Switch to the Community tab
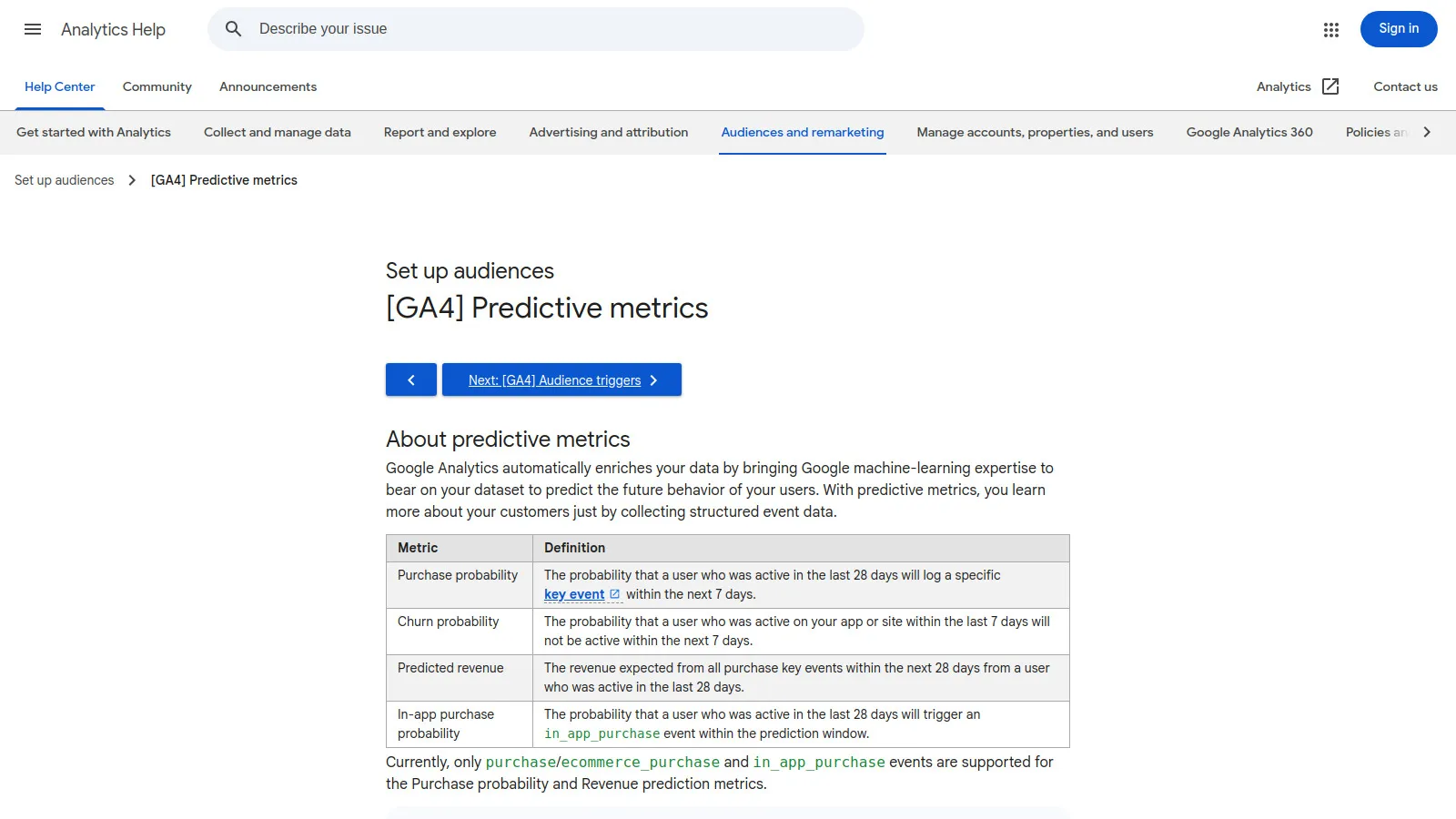The height and width of the screenshot is (819, 1456). coord(157,86)
